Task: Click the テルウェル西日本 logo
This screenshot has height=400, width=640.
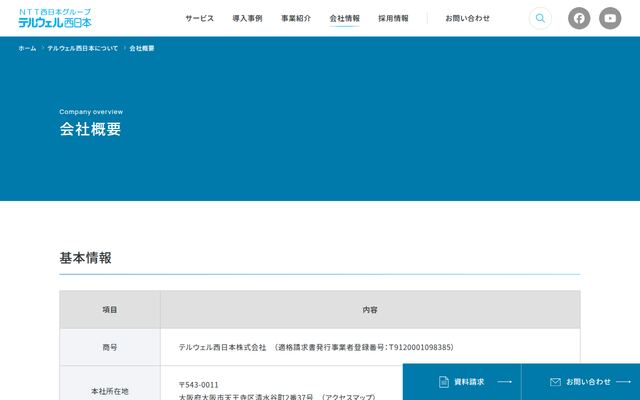Action: pyautogui.click(x=55, y=18)
